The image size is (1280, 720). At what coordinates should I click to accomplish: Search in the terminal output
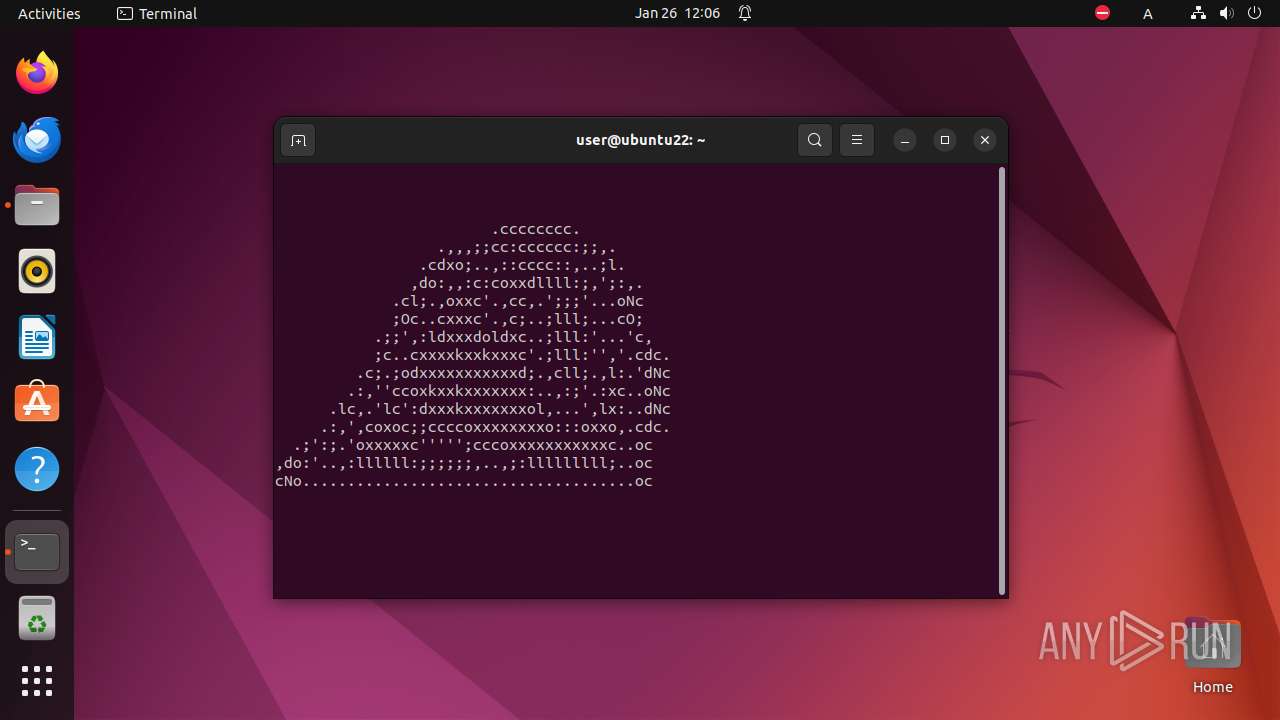[x=815, y=140]
